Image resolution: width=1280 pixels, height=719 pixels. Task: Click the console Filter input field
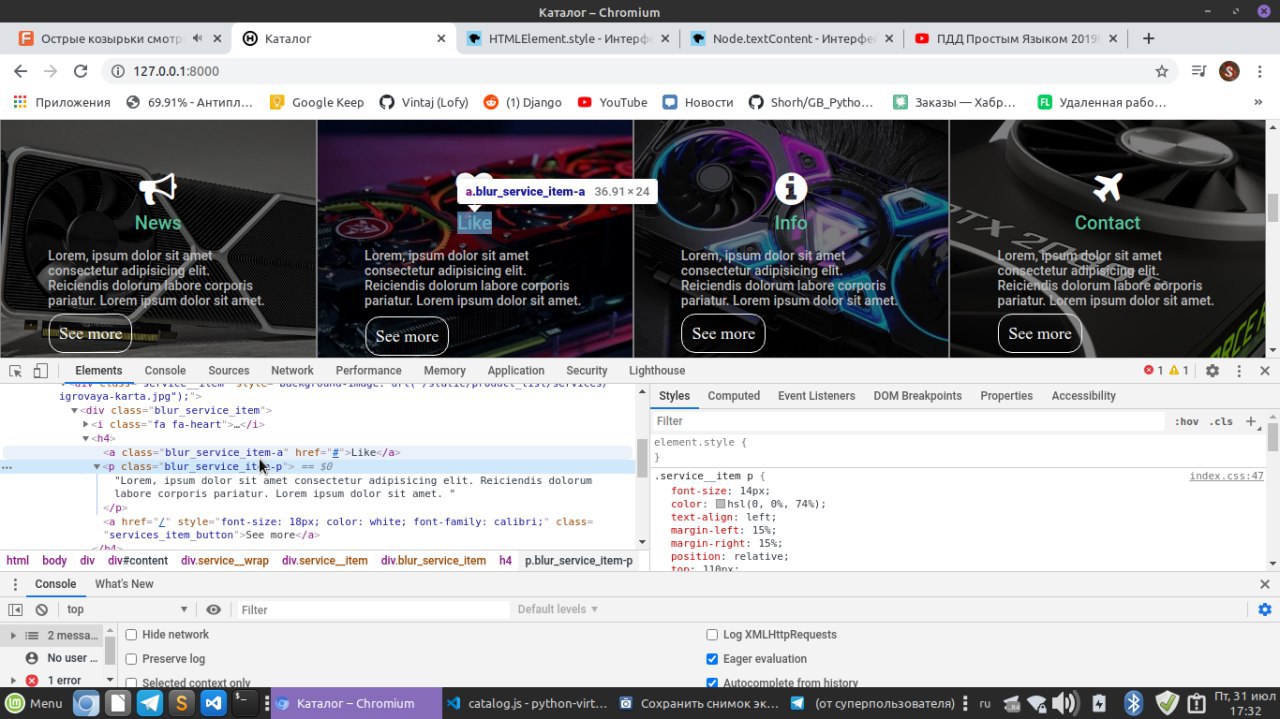click(372, 609)
